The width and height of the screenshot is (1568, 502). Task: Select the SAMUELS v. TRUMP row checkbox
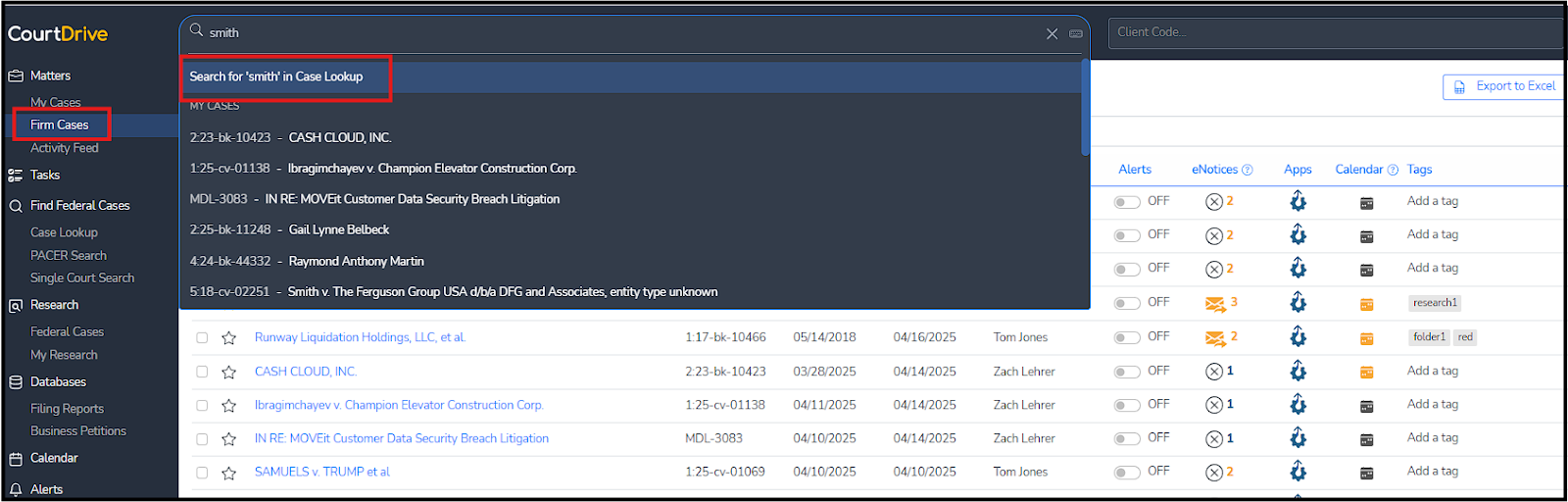202,473
